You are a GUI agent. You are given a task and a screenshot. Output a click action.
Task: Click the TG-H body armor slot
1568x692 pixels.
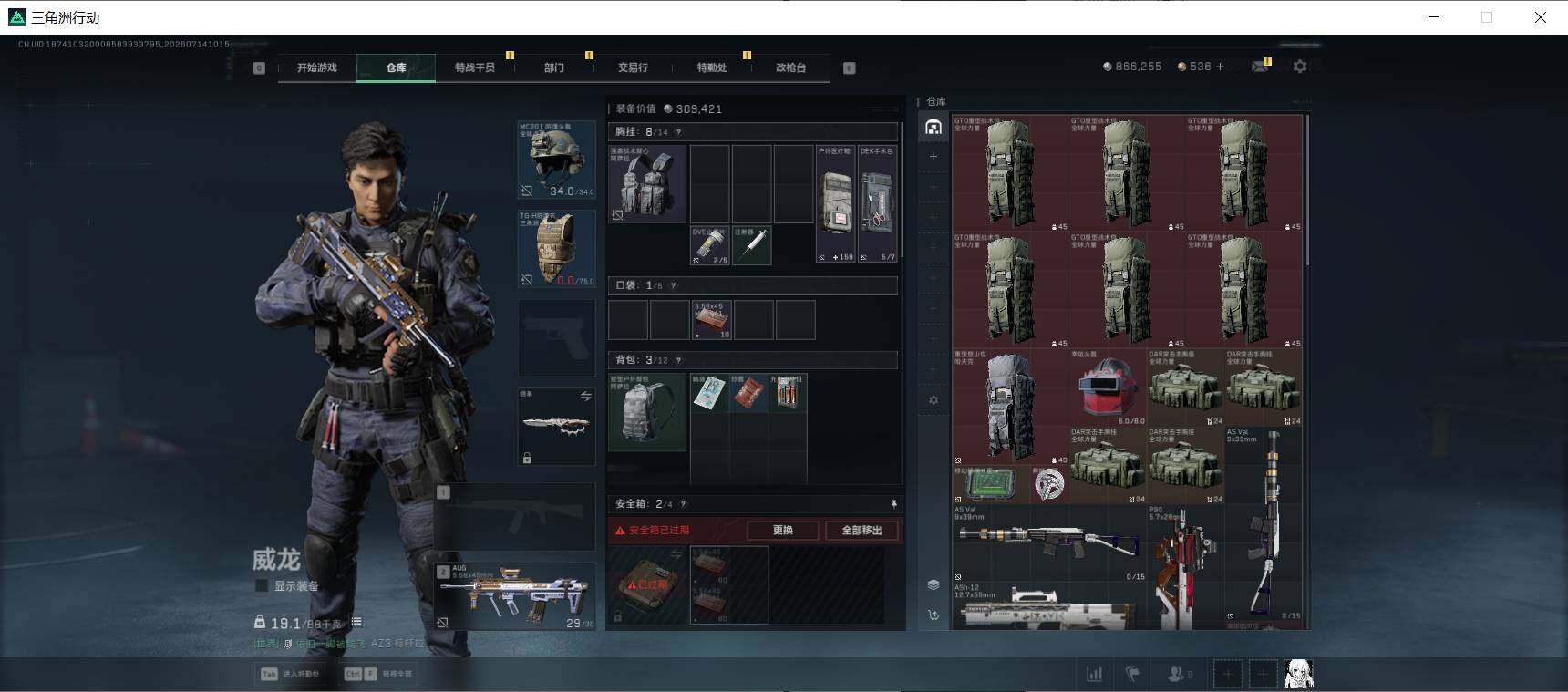(557, 248)
